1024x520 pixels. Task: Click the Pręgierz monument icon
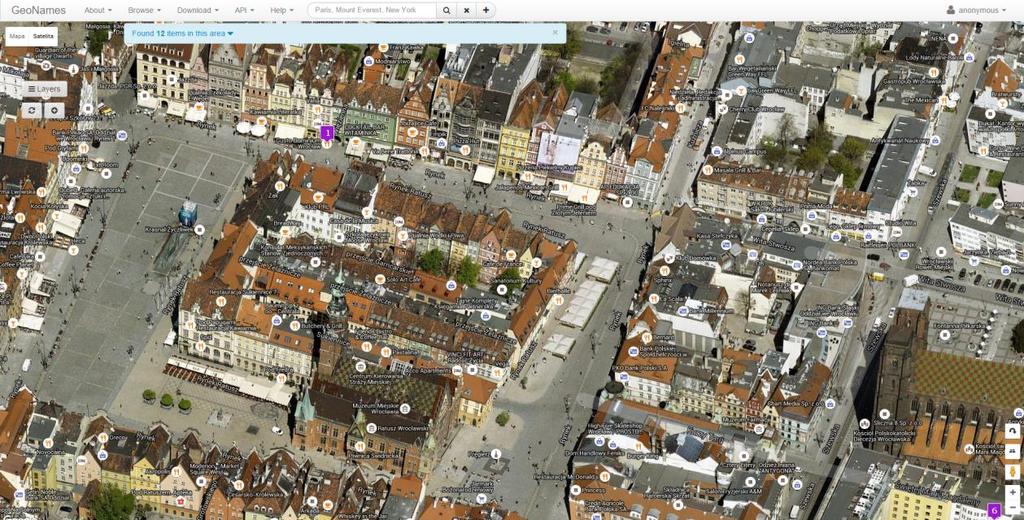496,453
